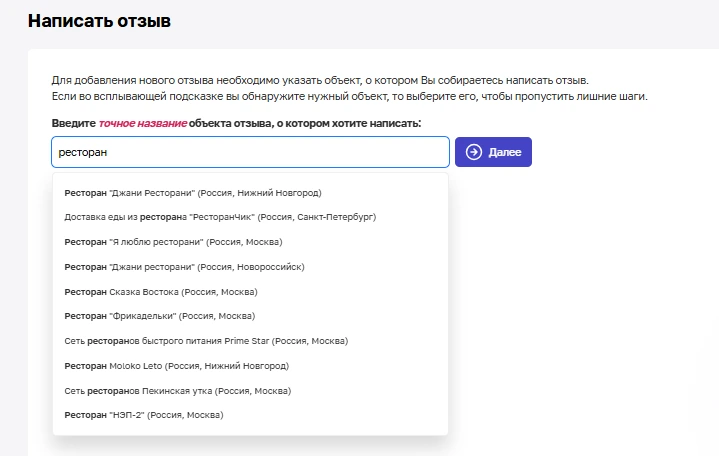
Task: Select Ресторан "НЭП-2" Москва suggestion
Action: 143,415
